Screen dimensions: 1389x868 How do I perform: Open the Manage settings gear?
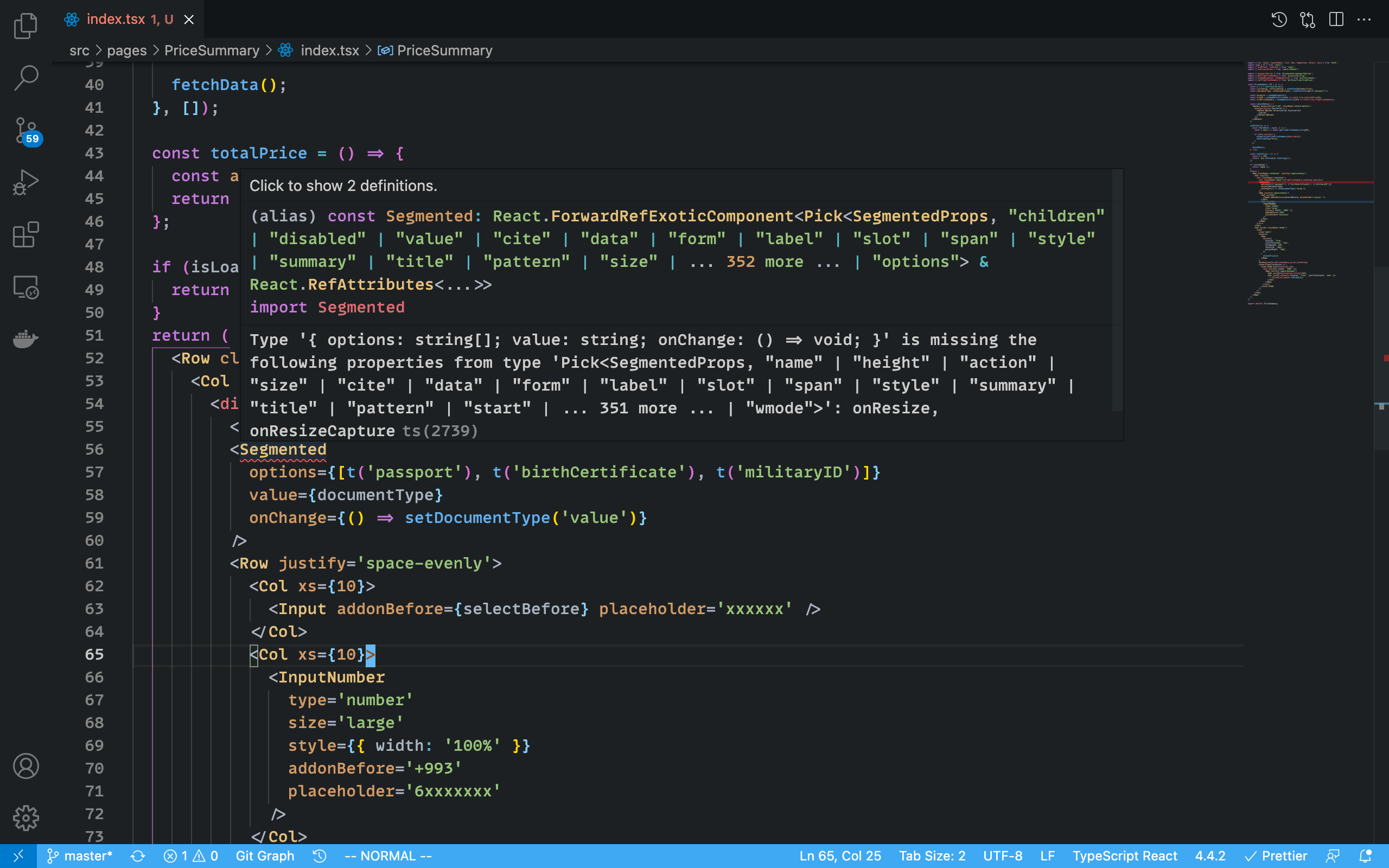pos(26,819)
